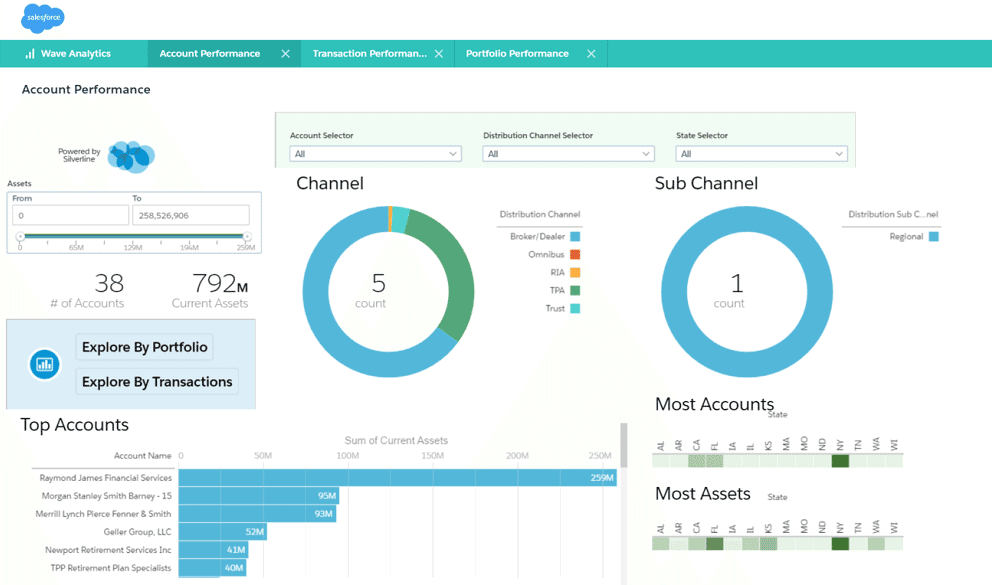Open the Account Selector dropdown
The image size is (992, 585).
click(375, 153)
